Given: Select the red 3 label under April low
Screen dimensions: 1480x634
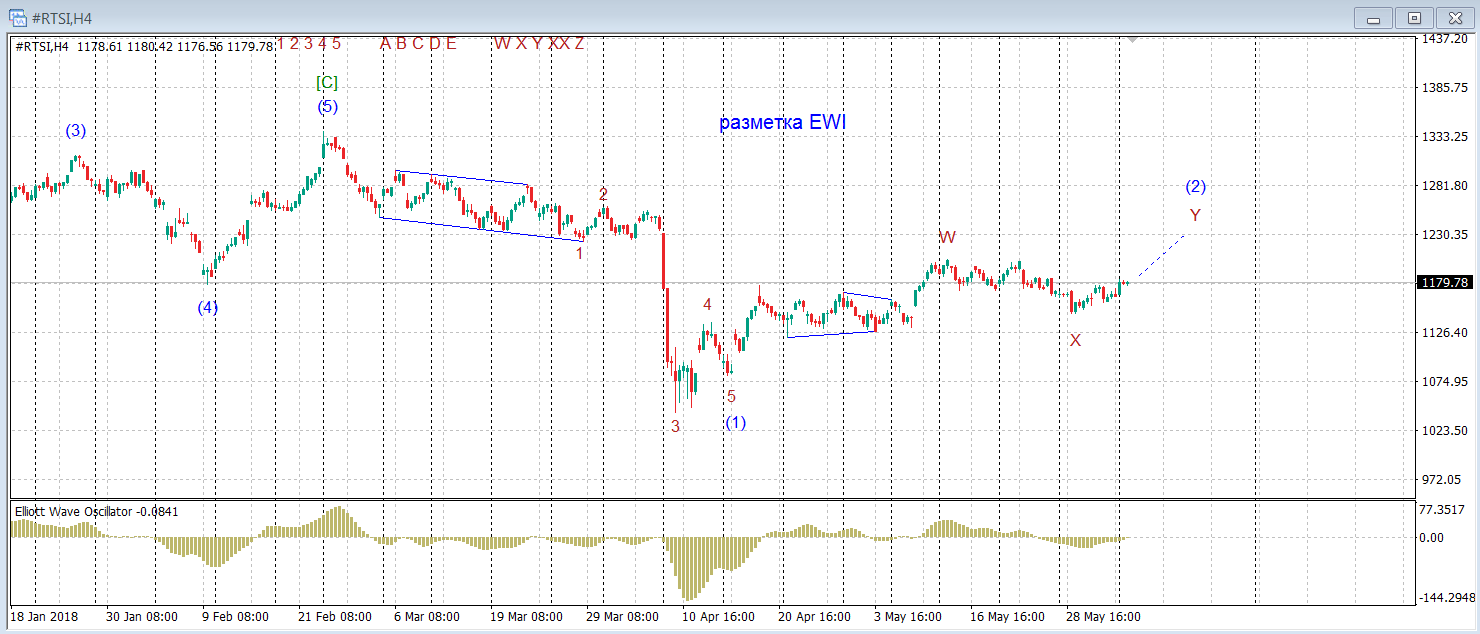Looking at the screenshot, I should [x=675, y=426].
